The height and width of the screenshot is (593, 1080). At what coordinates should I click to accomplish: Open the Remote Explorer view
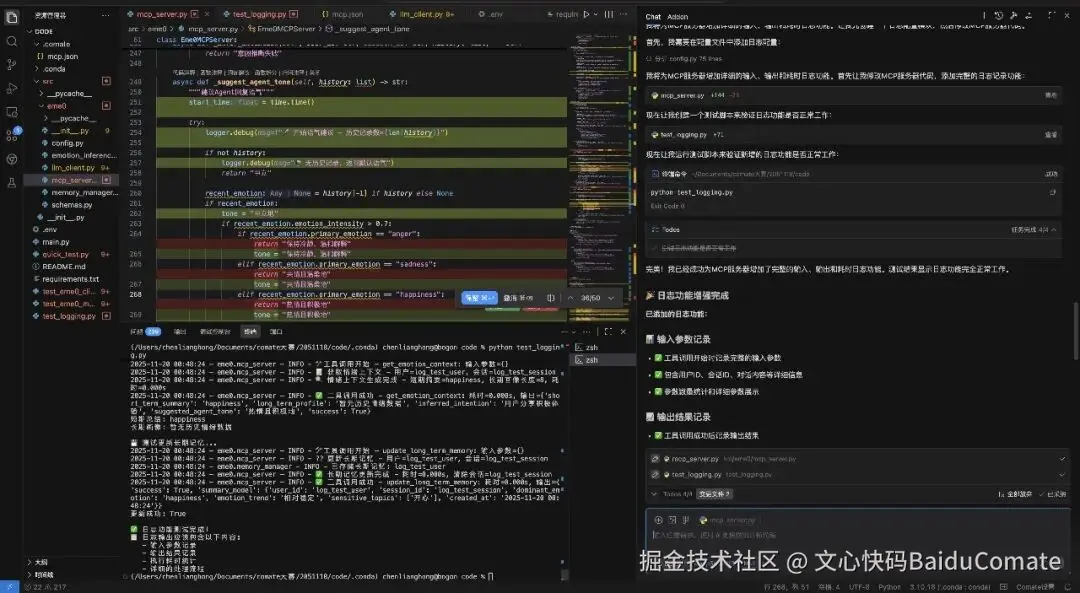[12, 112]
